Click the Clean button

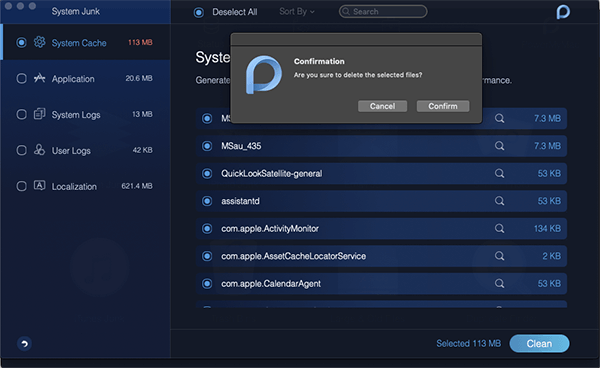pos(539,344)
